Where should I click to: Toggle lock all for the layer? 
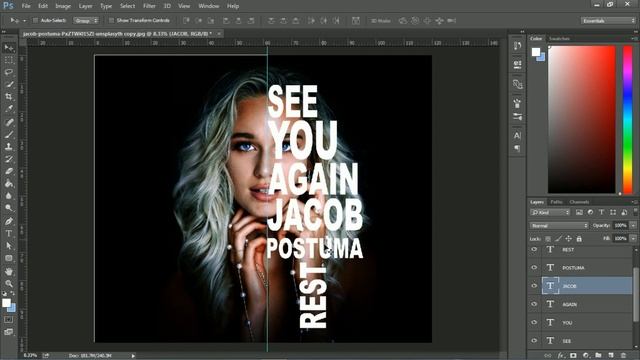point(579,239)
